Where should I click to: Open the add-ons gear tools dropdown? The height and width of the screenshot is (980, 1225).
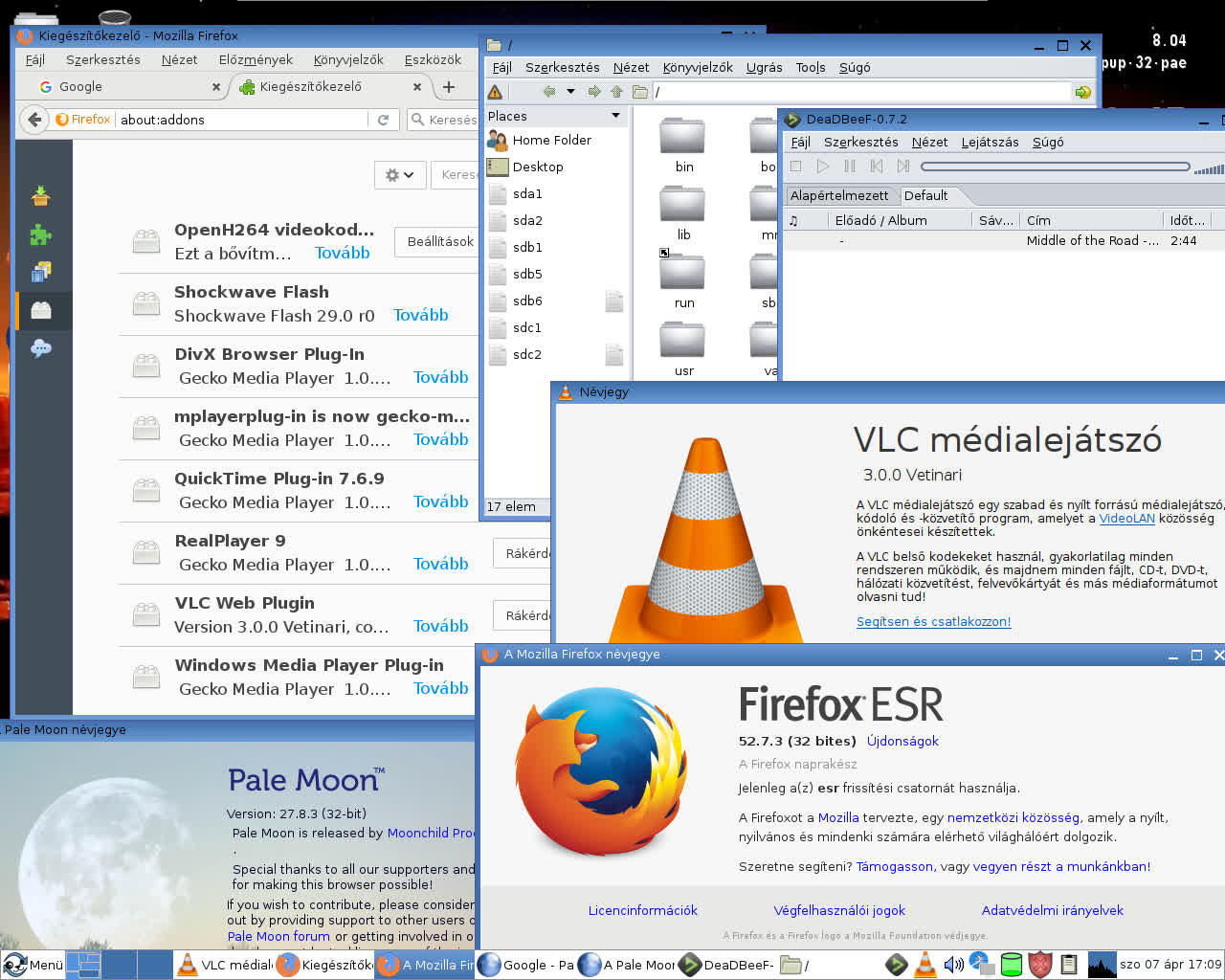tap(400, 175)
